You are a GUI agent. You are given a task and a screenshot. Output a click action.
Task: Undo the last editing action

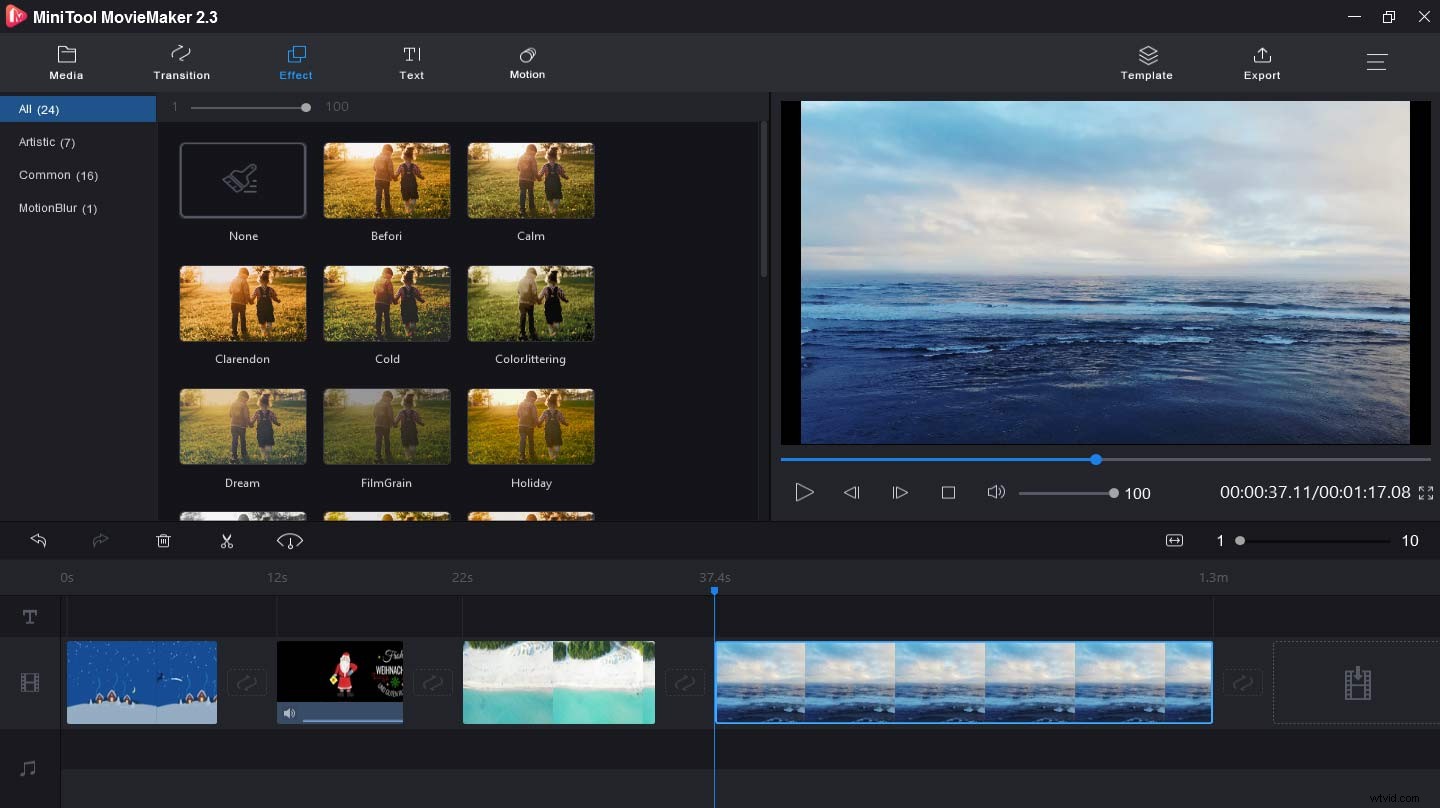coord(38,541)
